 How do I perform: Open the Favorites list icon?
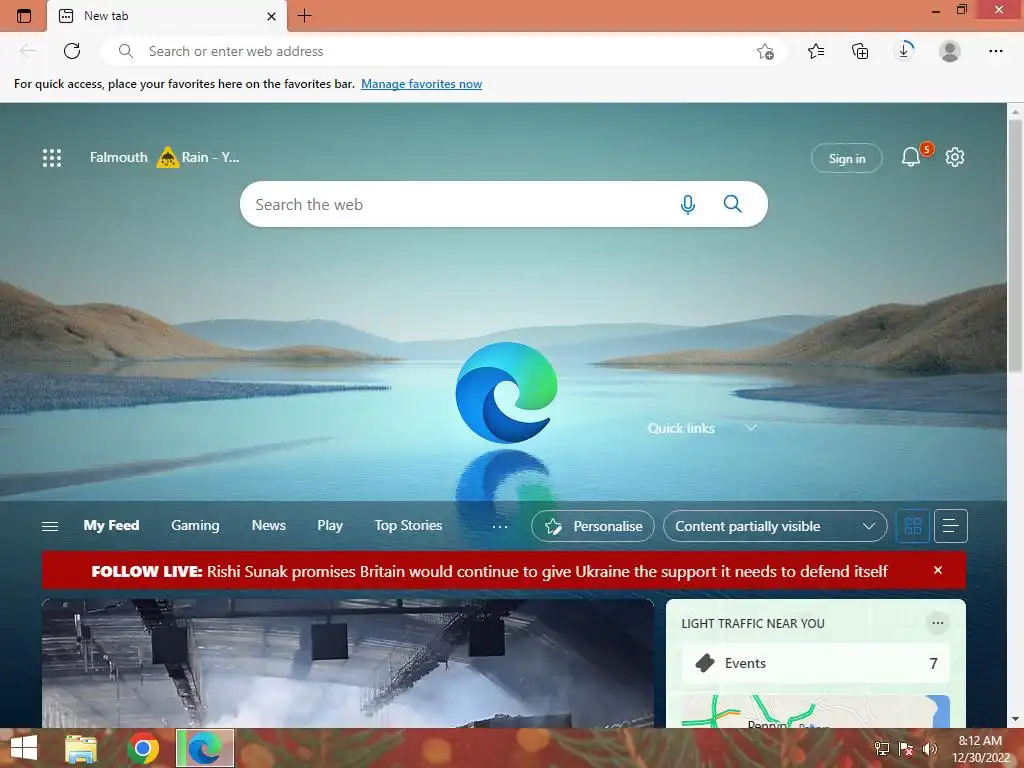(816, 51)
